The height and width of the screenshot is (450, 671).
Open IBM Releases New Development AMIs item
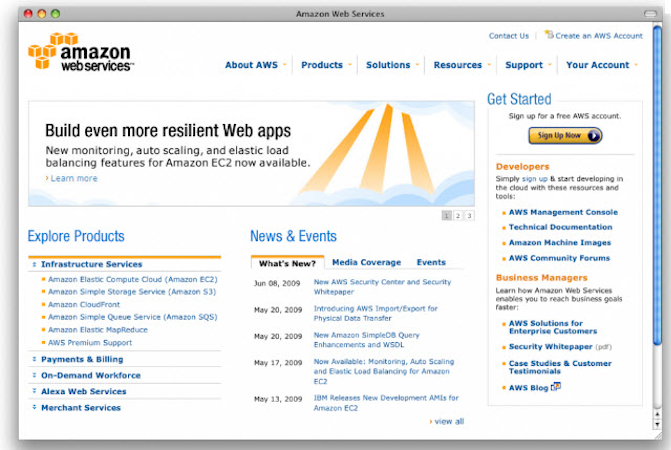click(x=386, y=403)
